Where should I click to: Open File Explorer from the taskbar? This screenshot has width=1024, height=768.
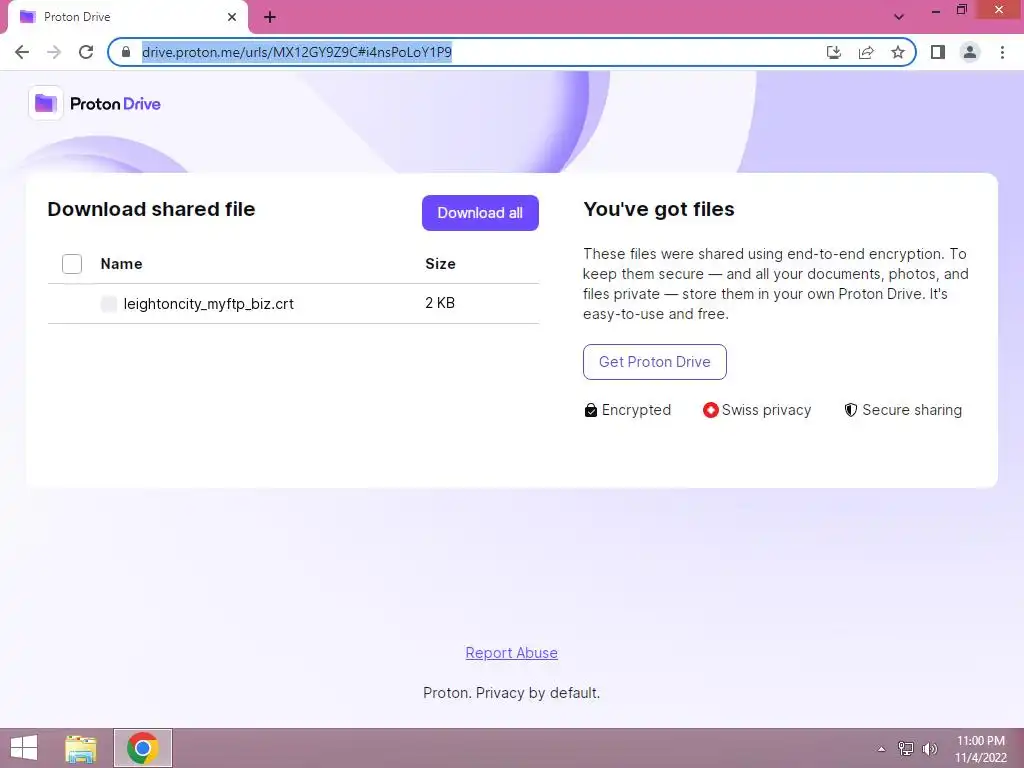click(81, 748)
